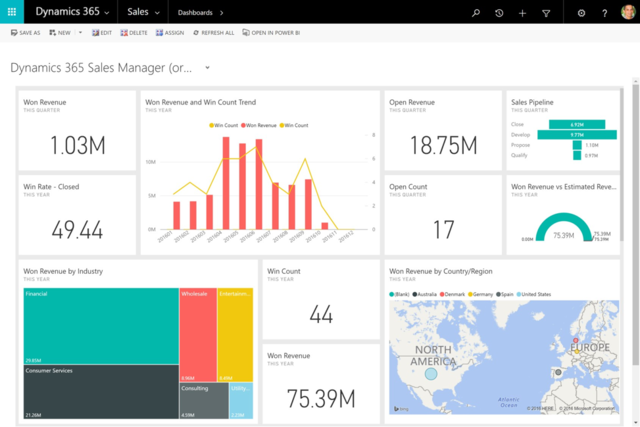Select the Financial treemap tile
The image size is (640, 427).
[100, 325]
